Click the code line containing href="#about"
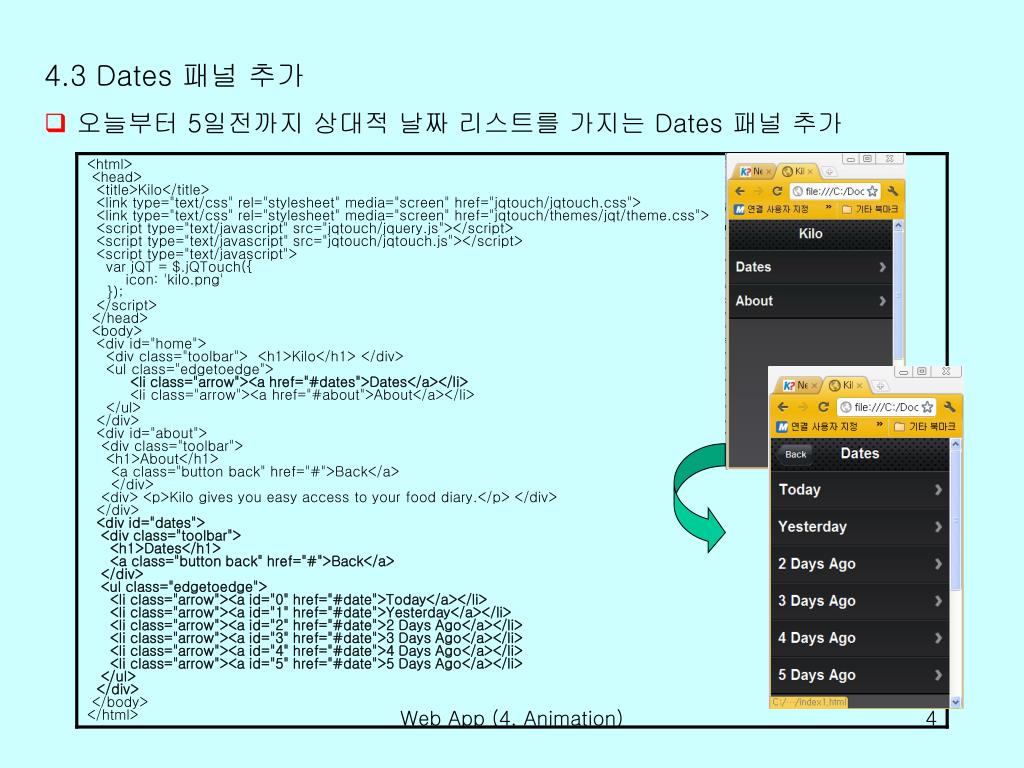This screenshot has height=768, width=1024. pyautogui.click(x=302, y=395)
